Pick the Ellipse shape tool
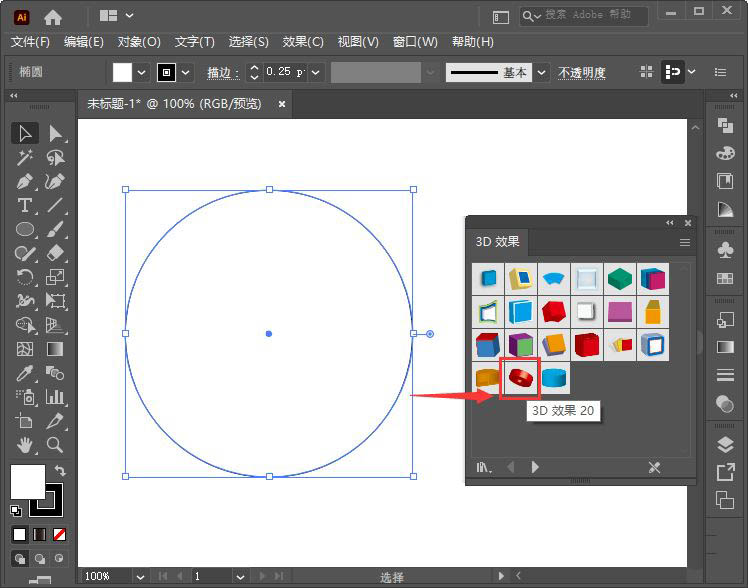 25,230
